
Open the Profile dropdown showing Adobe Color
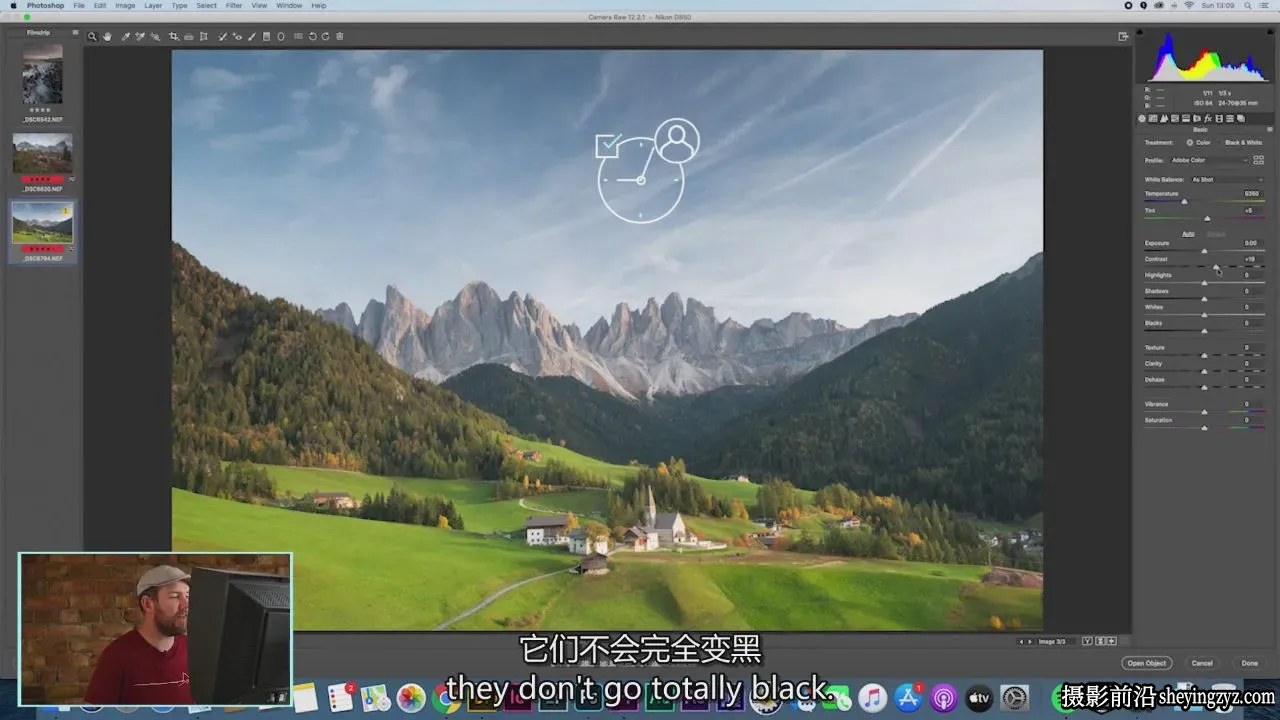tap(1209, 160)
